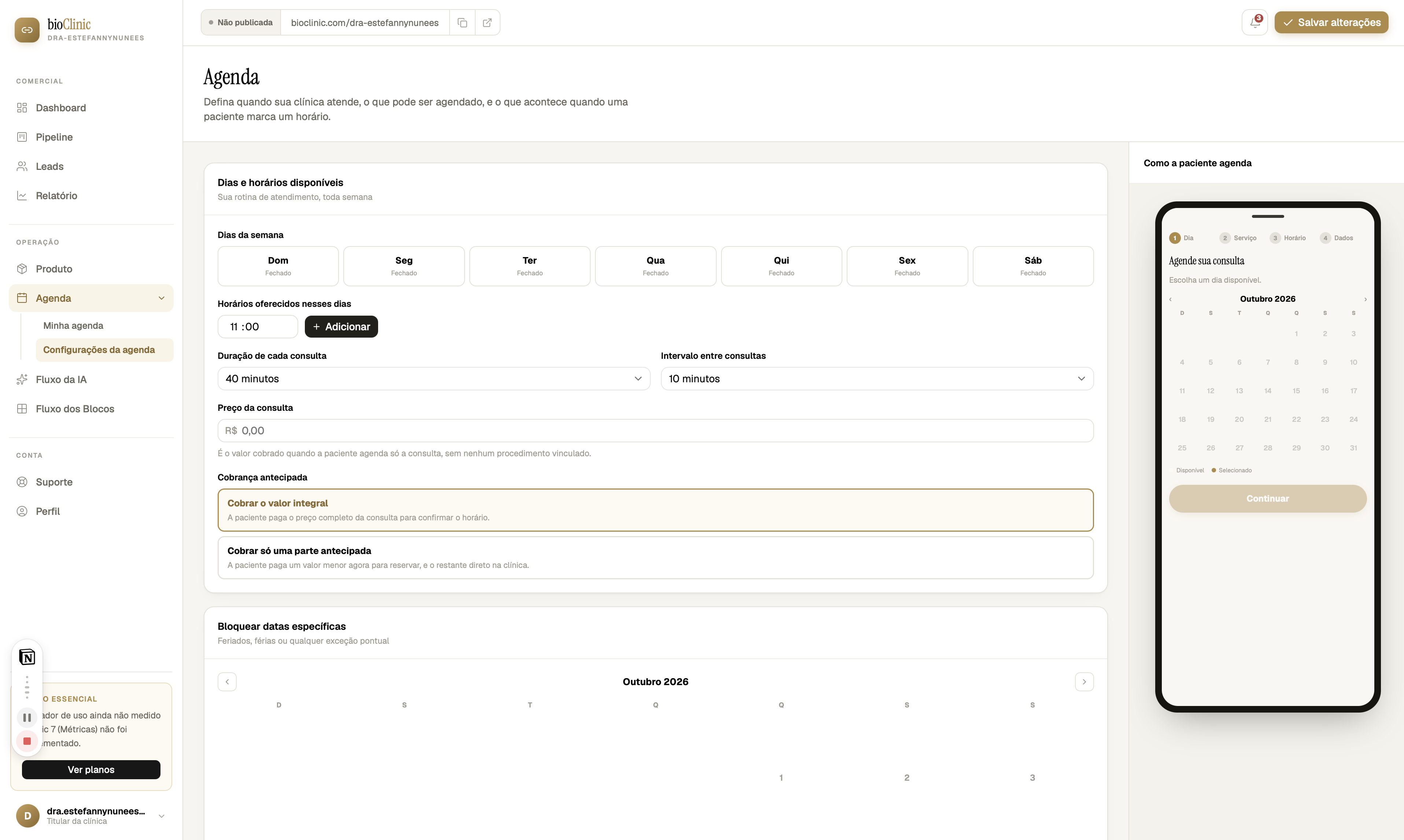Toggle Sex day availability
The image size is (1404, 840).
tap(907, 266)
